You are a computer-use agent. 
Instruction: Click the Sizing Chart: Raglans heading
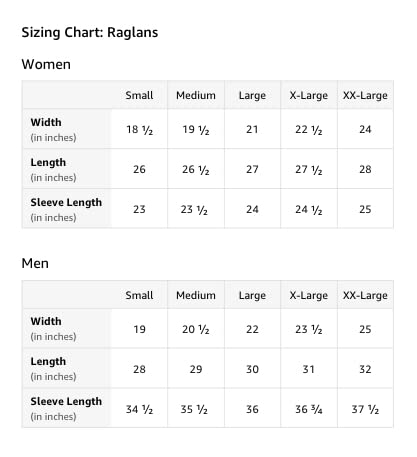90,33
